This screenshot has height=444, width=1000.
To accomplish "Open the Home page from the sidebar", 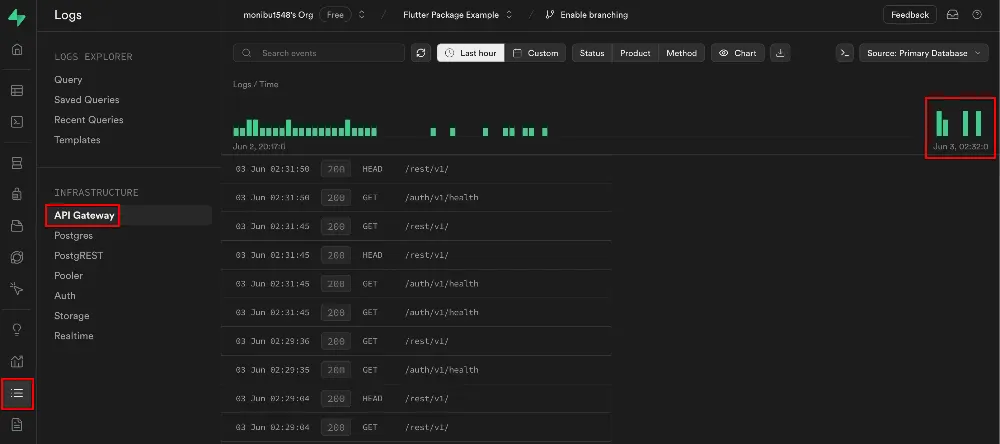I will 17,50.
